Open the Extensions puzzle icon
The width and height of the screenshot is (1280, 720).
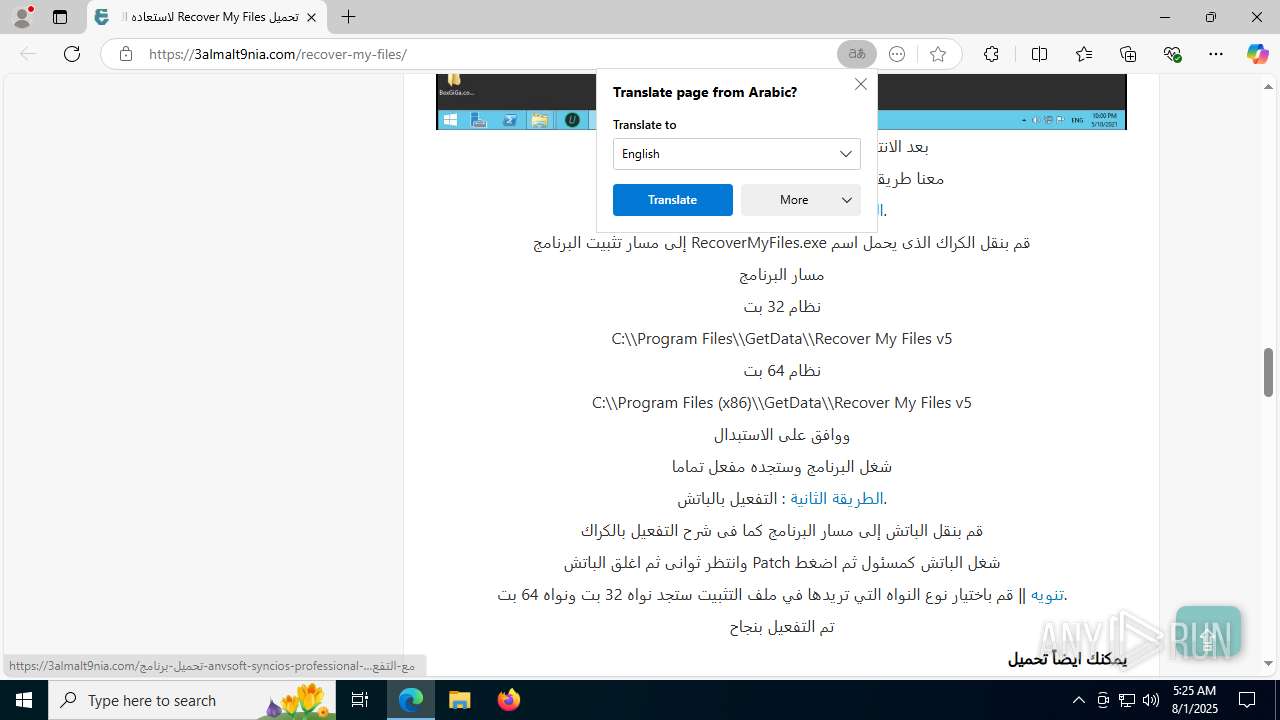coord(991,54)
